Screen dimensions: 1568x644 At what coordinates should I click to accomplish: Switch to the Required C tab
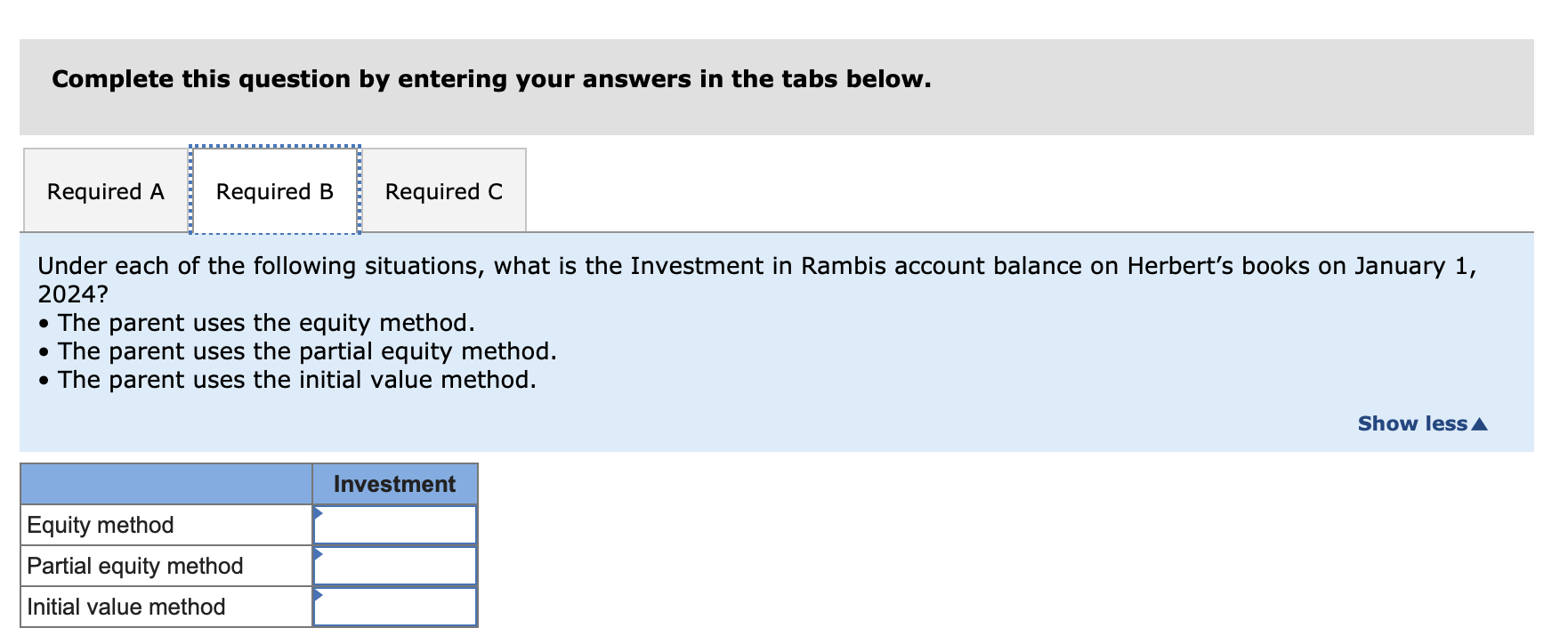445,190
